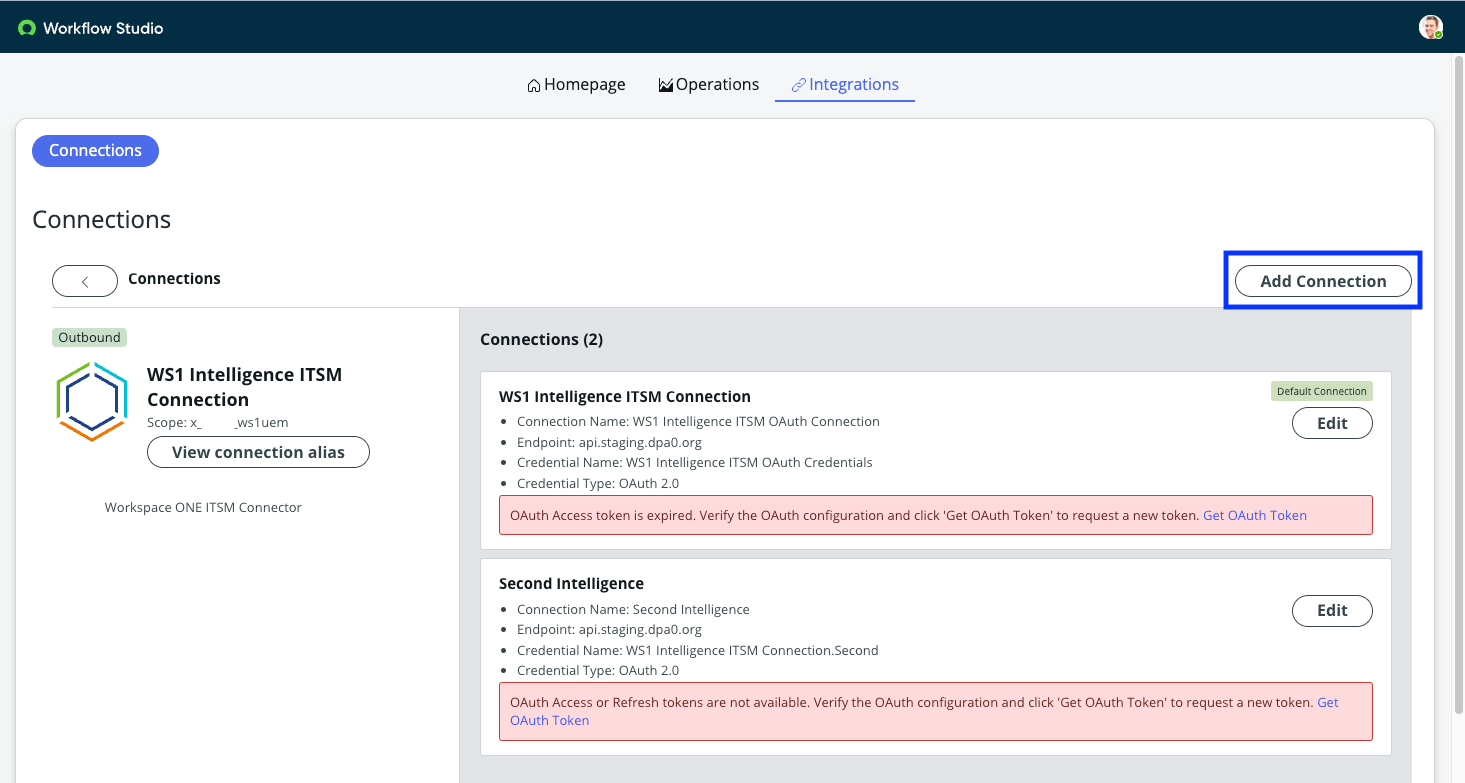The image size is (1465, 783).
Task: Select the Second Intelligence card title
Action: point(571,583)
